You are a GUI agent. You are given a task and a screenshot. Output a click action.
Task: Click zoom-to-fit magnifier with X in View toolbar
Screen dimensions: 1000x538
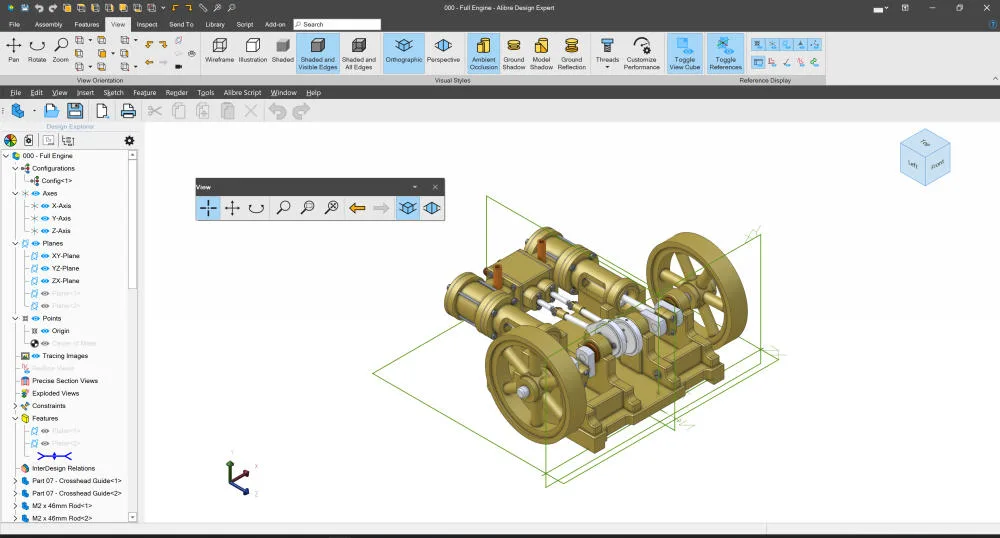click(332, 208)
